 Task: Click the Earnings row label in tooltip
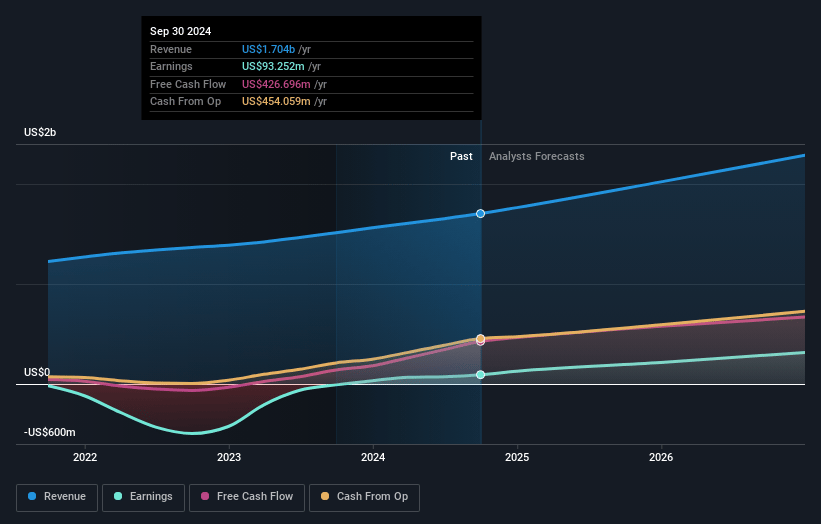171,66
